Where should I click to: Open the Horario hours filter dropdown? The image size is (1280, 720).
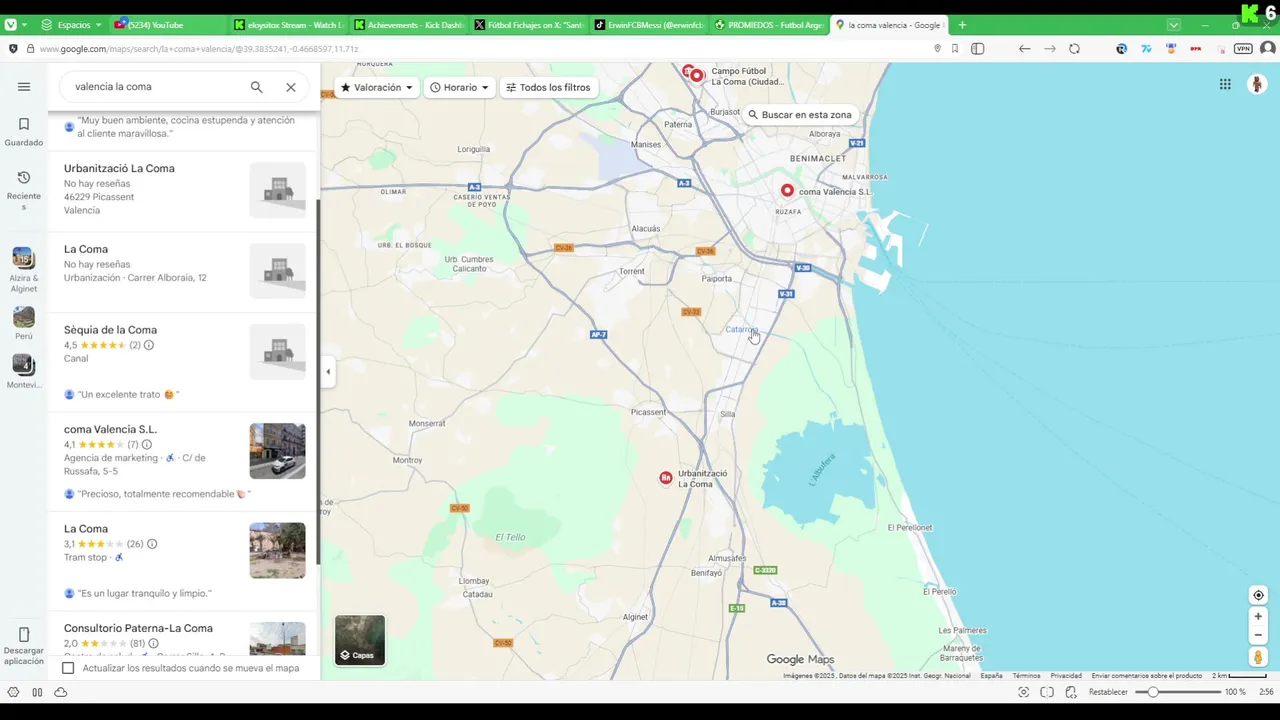[460, 88]
